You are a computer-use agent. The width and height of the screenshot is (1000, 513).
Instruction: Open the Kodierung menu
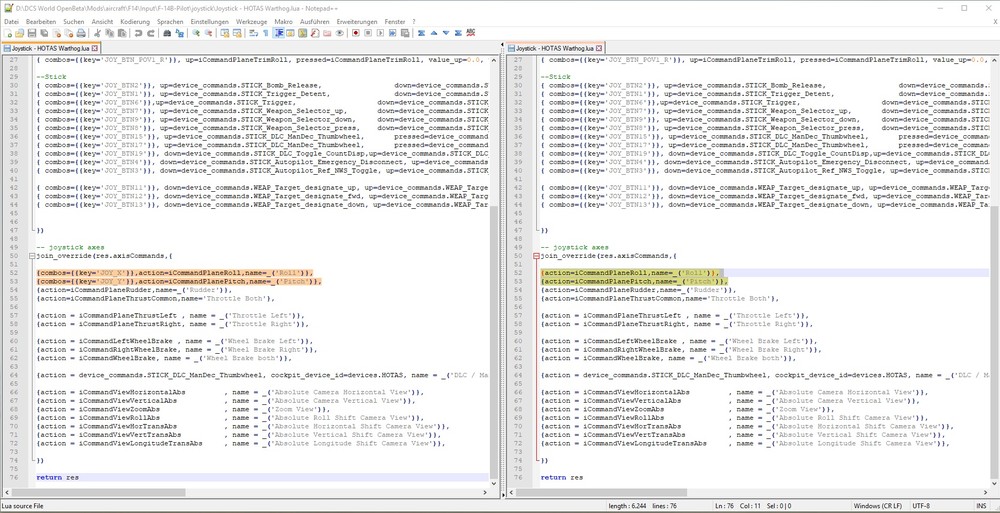pyautogui.click(x=134, y=20)
